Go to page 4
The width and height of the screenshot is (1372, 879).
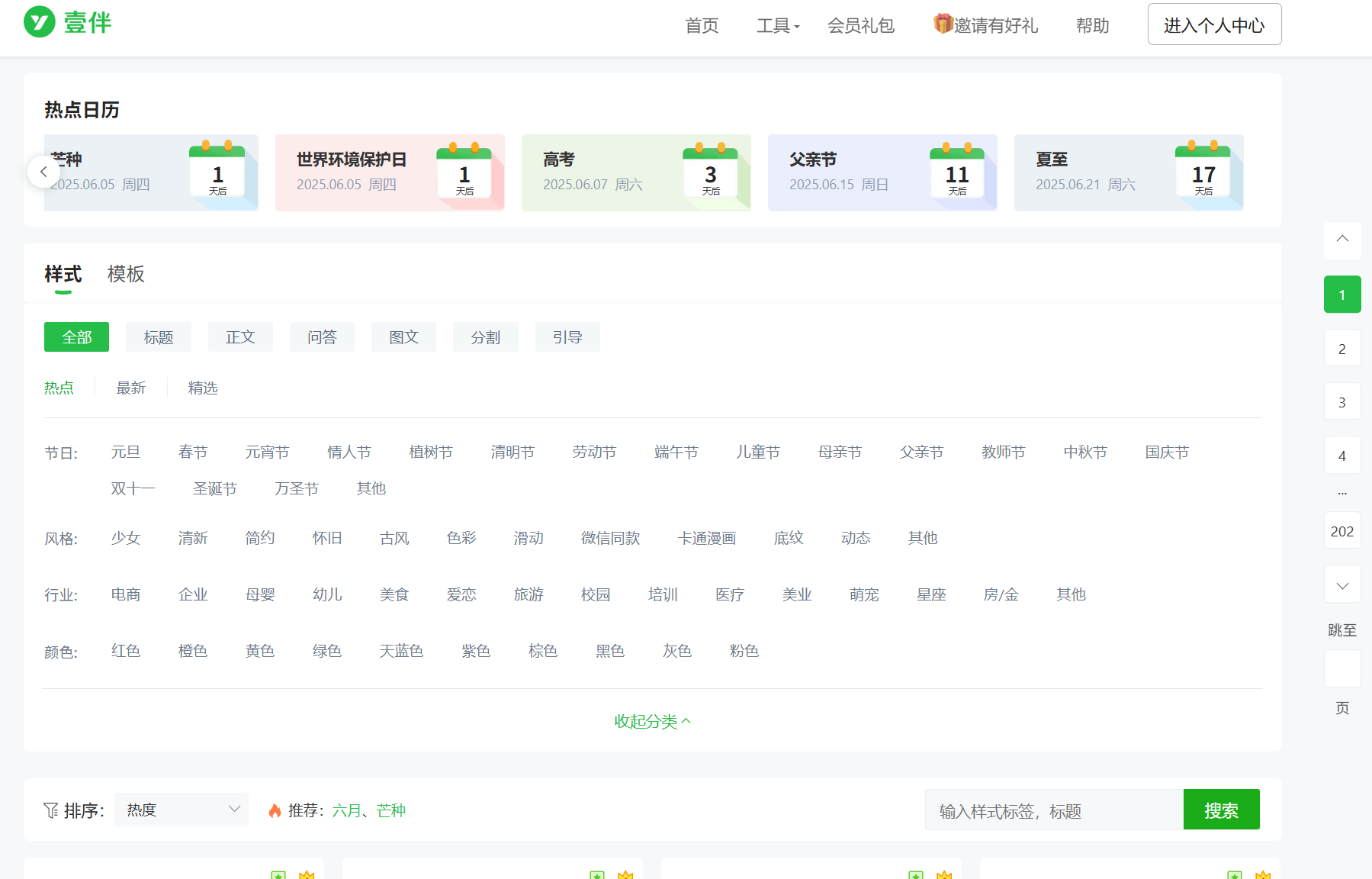(x=1342, y=456)
